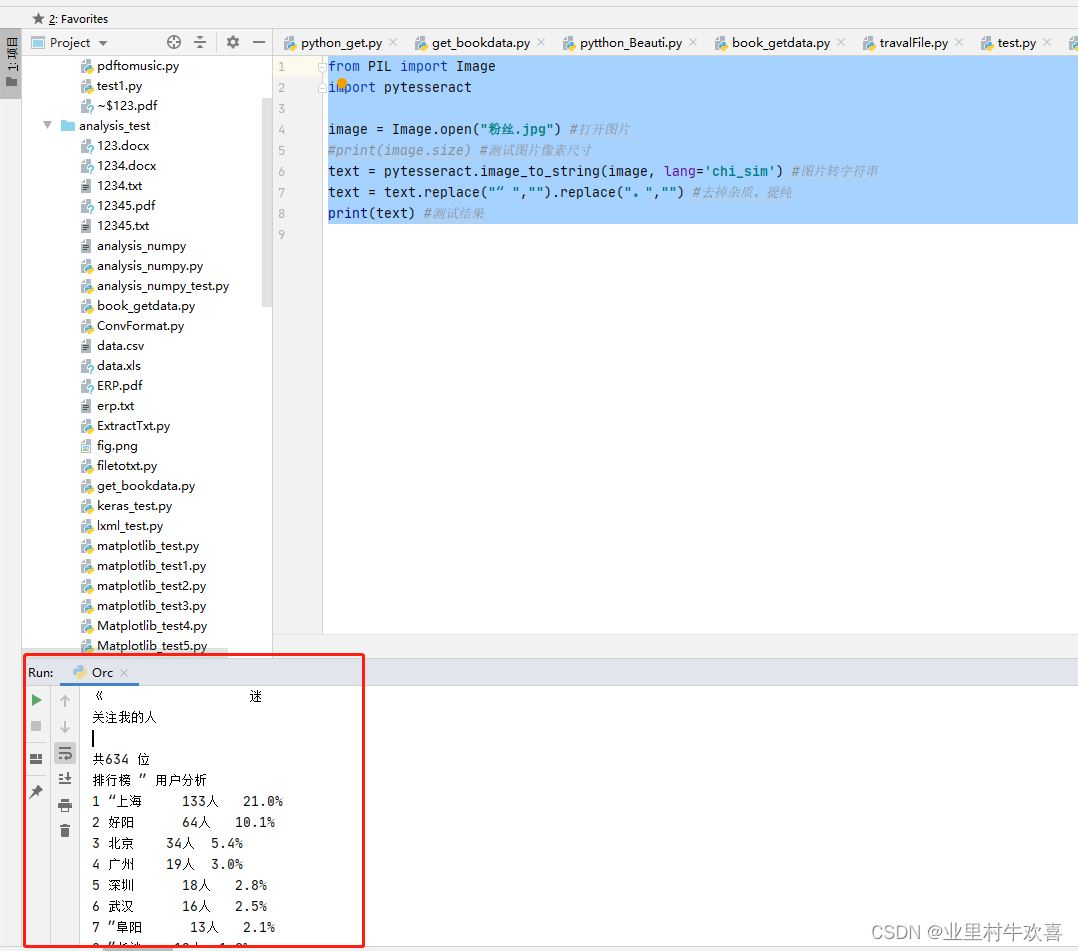Toggle the Pin Tab icon in Run panel
1078x951 pixels.
coord(37,791)
